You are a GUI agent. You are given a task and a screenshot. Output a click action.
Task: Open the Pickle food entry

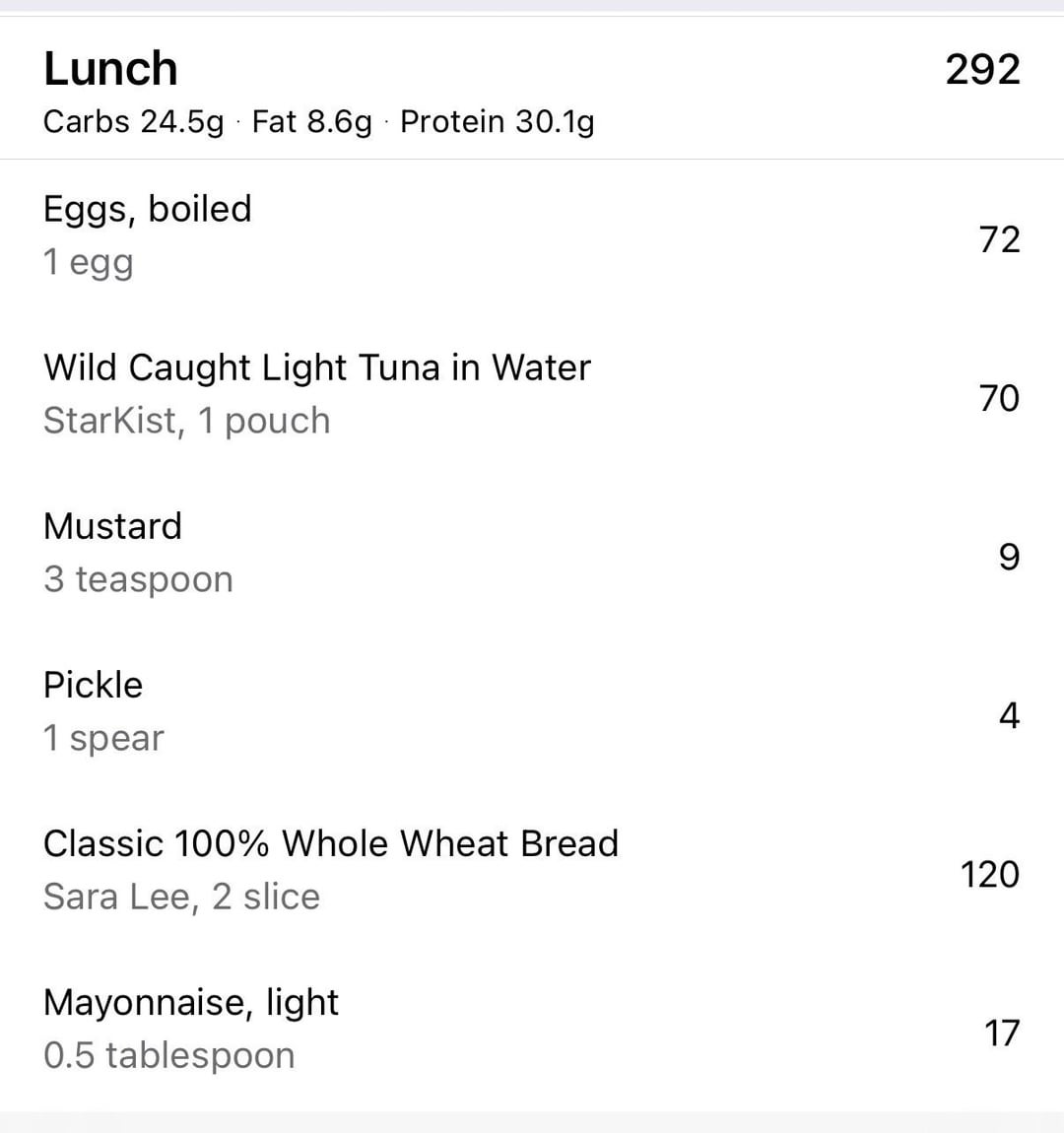(x=94, y=685)
